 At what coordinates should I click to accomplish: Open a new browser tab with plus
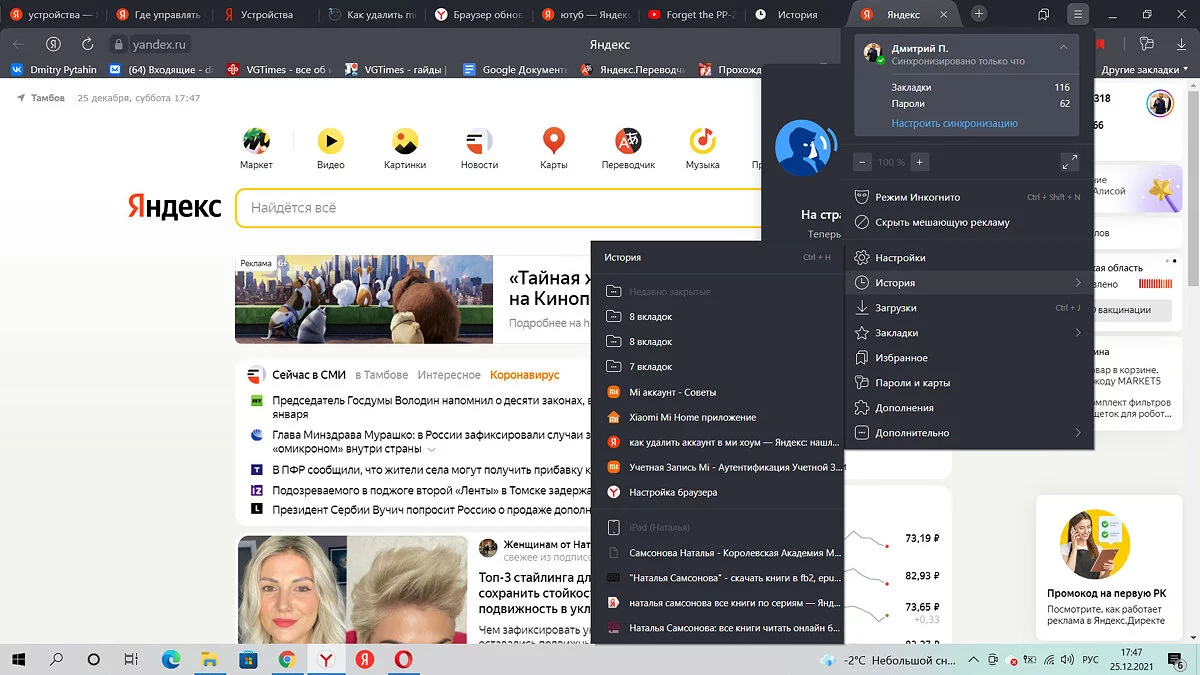pos(979,14)
